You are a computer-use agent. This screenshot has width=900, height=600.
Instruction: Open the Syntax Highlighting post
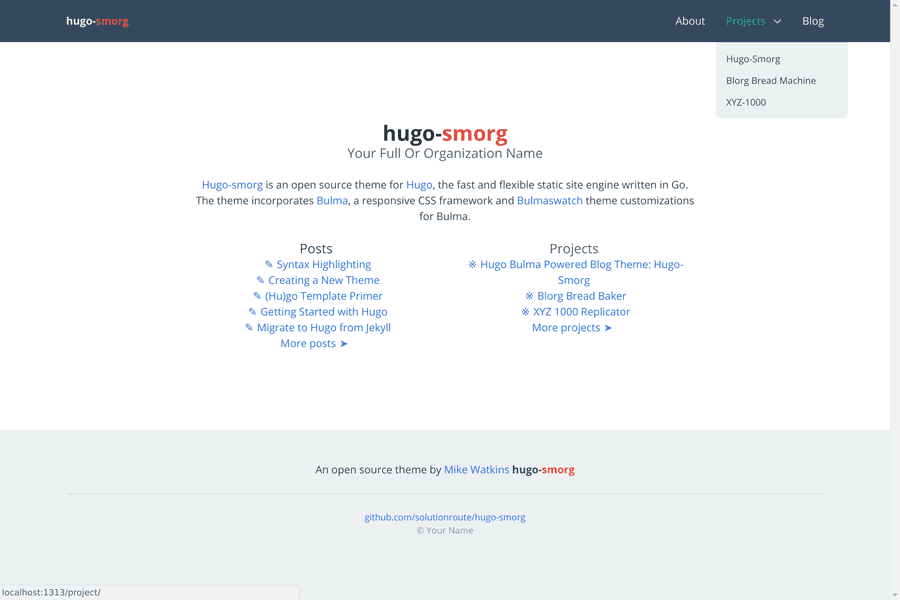pyautogui.click(x=324, y=264)
